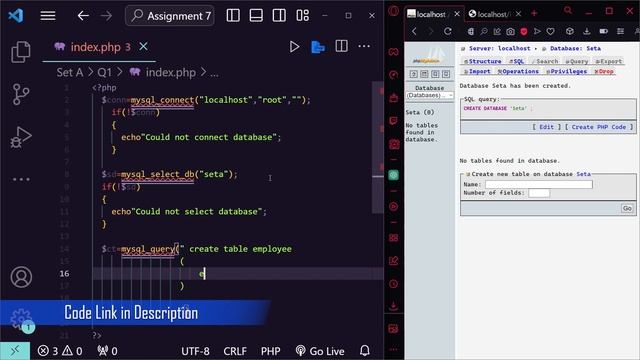This screenshot has height=360, width=640.
Task: Open the Databases dropdown in phpMyAdmin
Action: point(429,95)
